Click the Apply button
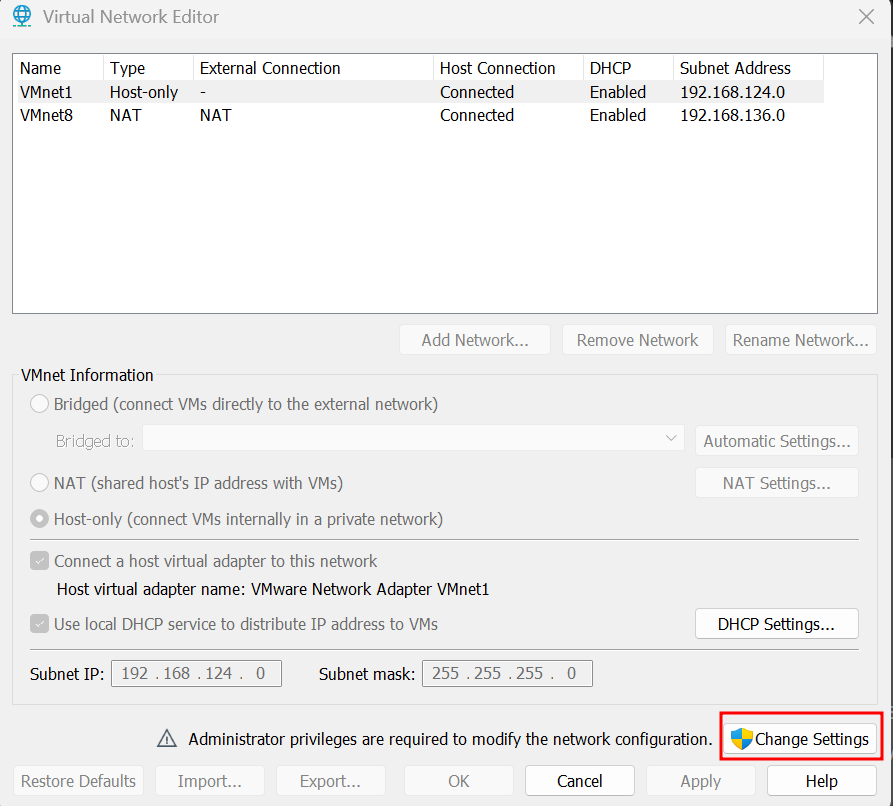Viewport: 893px width, 806px height. [701, 781]
